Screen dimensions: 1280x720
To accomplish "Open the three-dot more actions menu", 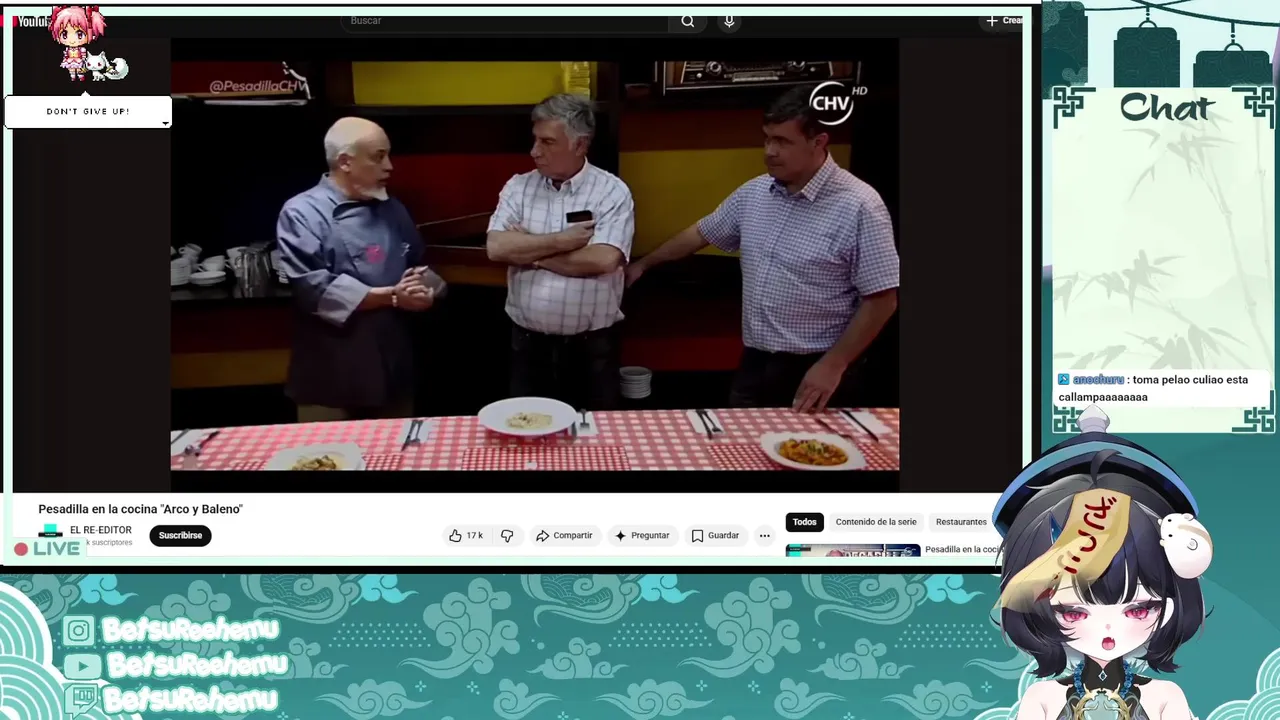I will (764, 536).
